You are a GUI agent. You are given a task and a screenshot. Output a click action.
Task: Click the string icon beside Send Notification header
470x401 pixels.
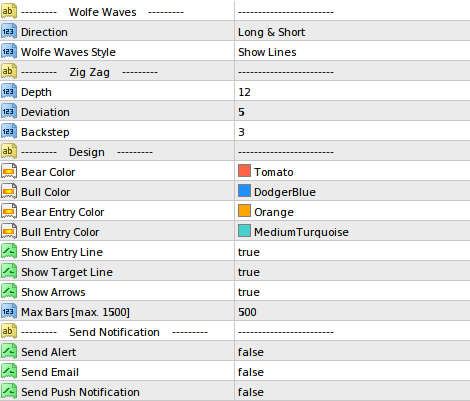9,331
